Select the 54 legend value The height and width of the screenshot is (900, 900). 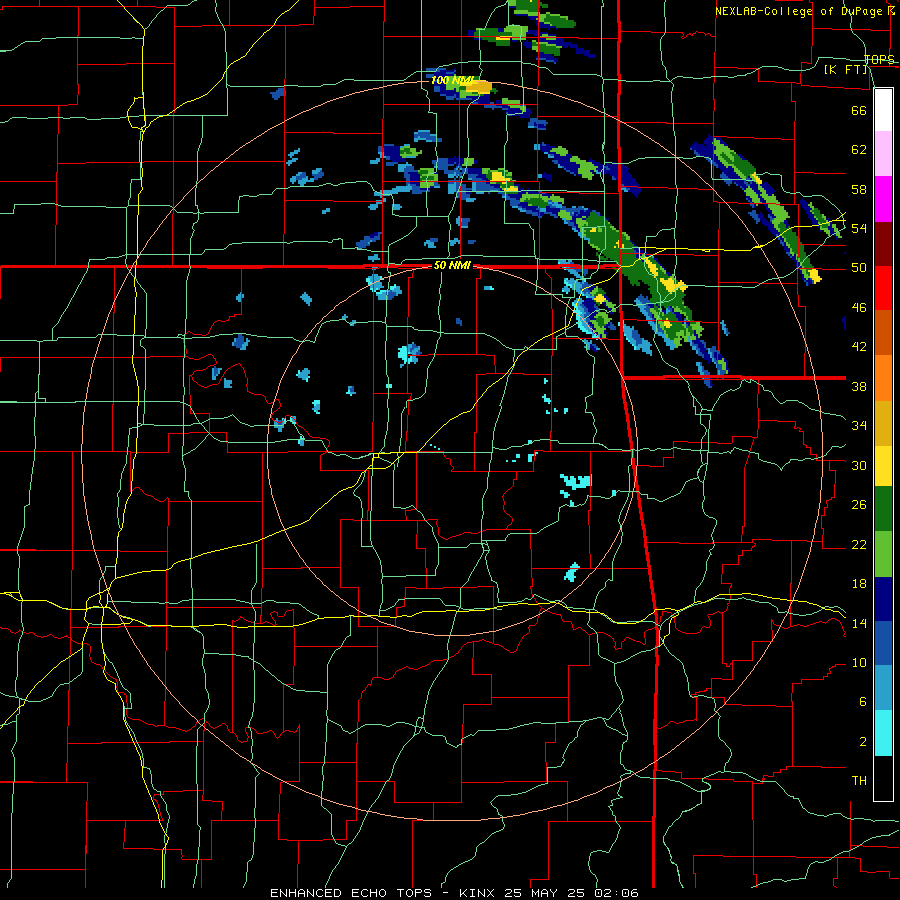coord(859,228)
